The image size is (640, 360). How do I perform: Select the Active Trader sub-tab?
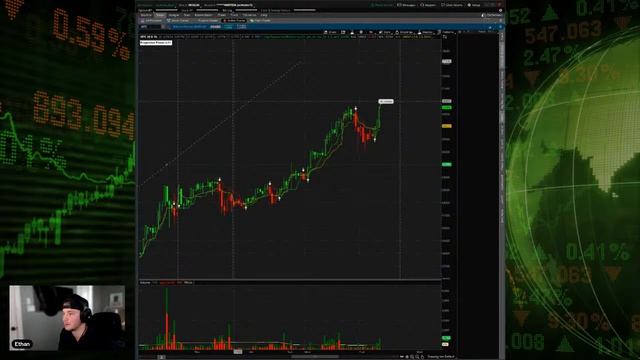tap(234, 20)
